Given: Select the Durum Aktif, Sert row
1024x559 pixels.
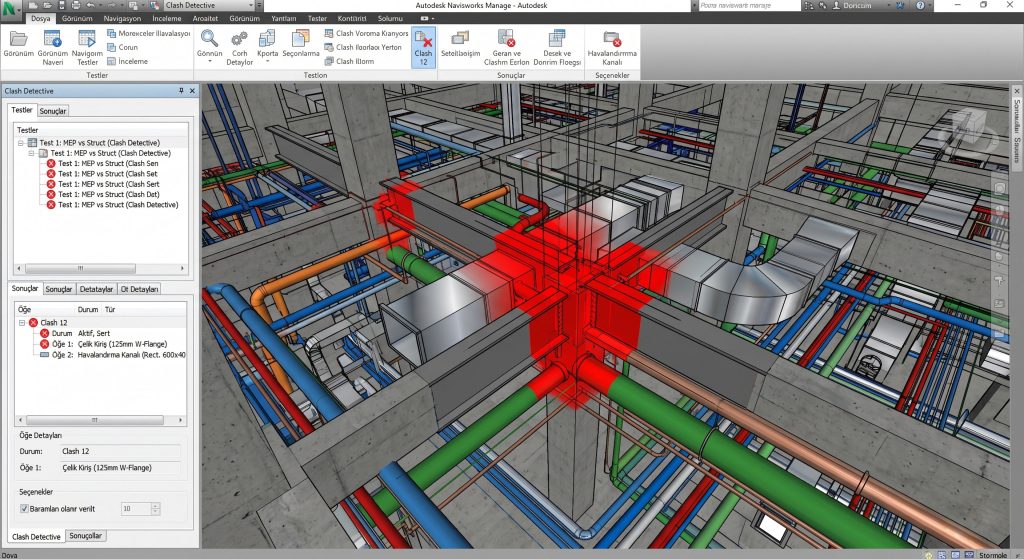Looking at the screenshot, I should 75,333.
